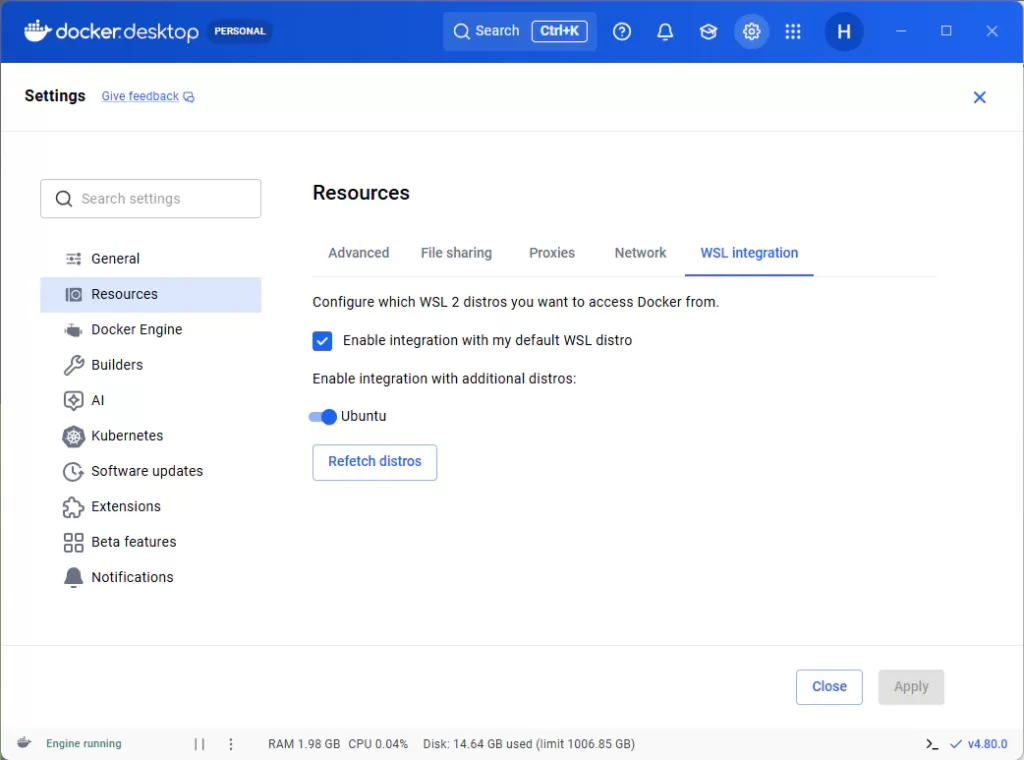The image size is (1024, 760).
Task: Switch to the Proxies tab
Action: (552, 253)
